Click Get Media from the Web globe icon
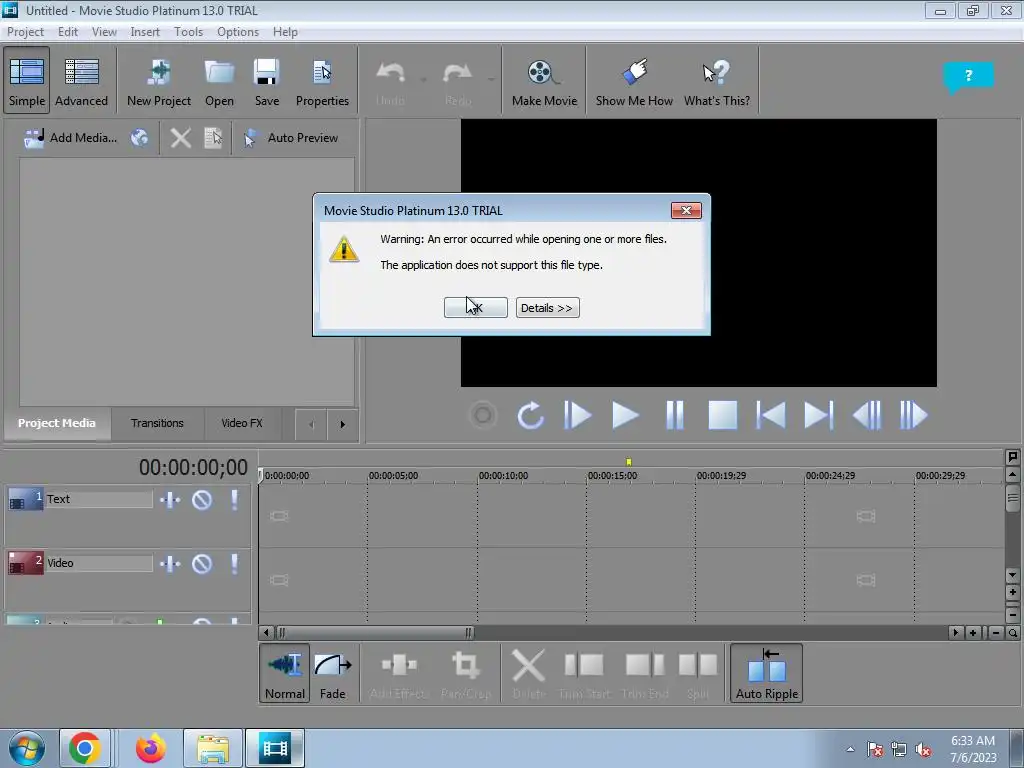Image resolution: width=1024 pixels, height=768 pixels. click(x=139, y=138)
